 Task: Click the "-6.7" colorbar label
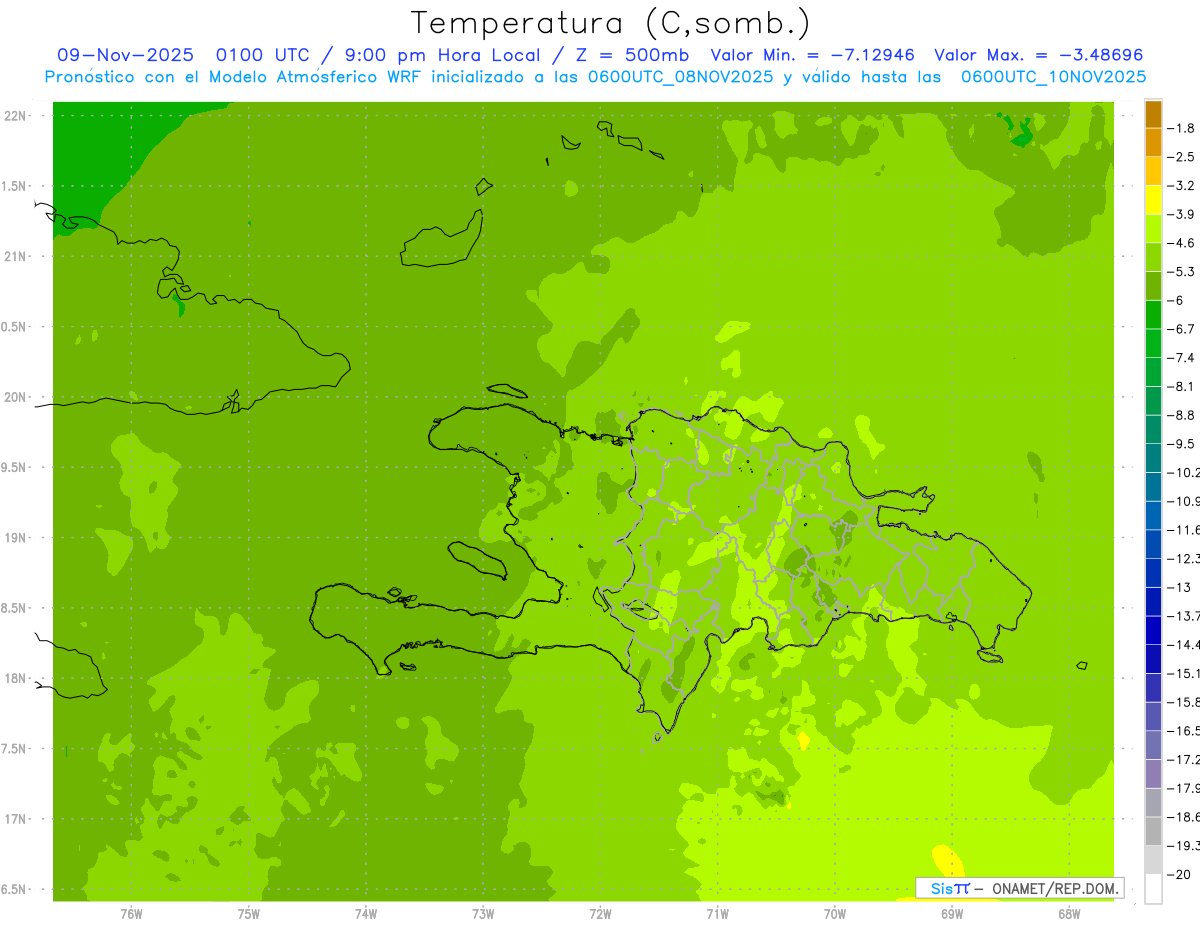(1181, 329)
